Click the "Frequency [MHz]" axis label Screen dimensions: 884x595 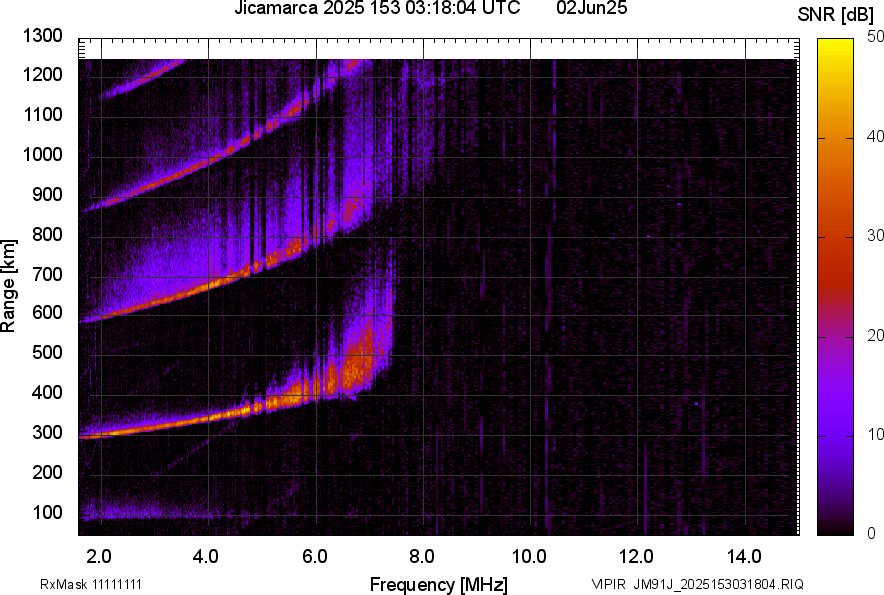click(x=439, y=584)
